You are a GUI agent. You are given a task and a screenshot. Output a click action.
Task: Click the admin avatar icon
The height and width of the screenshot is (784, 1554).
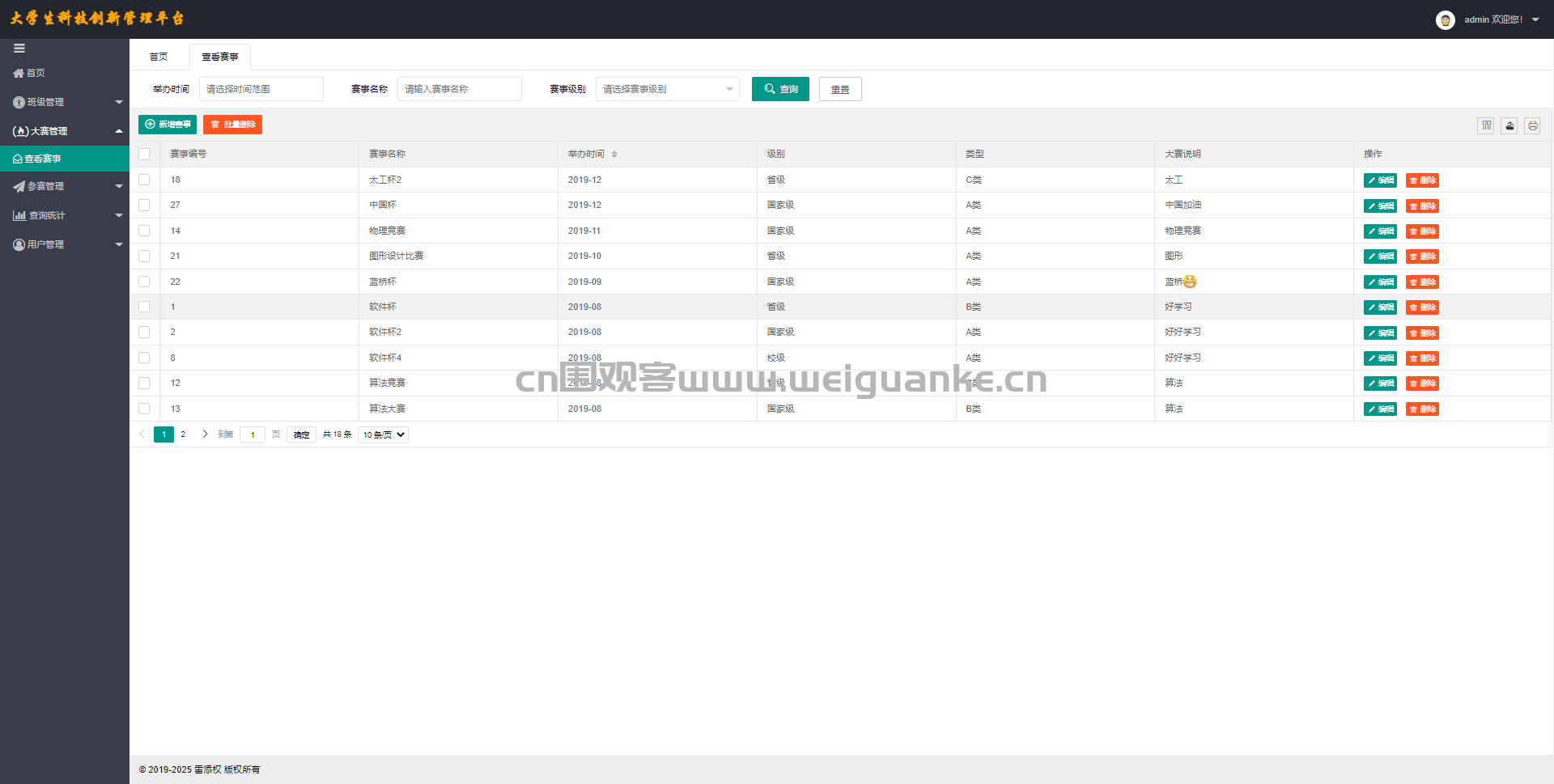[x=1445, y=19]
